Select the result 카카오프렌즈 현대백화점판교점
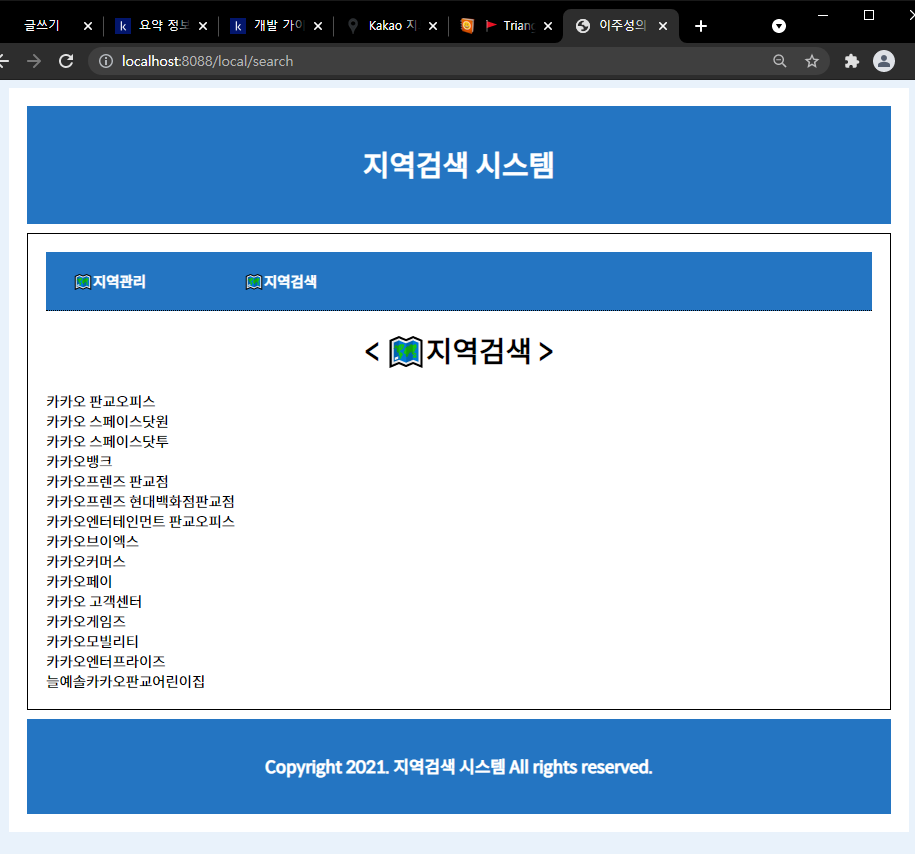915x854 pixels. [x=140, y=501]
